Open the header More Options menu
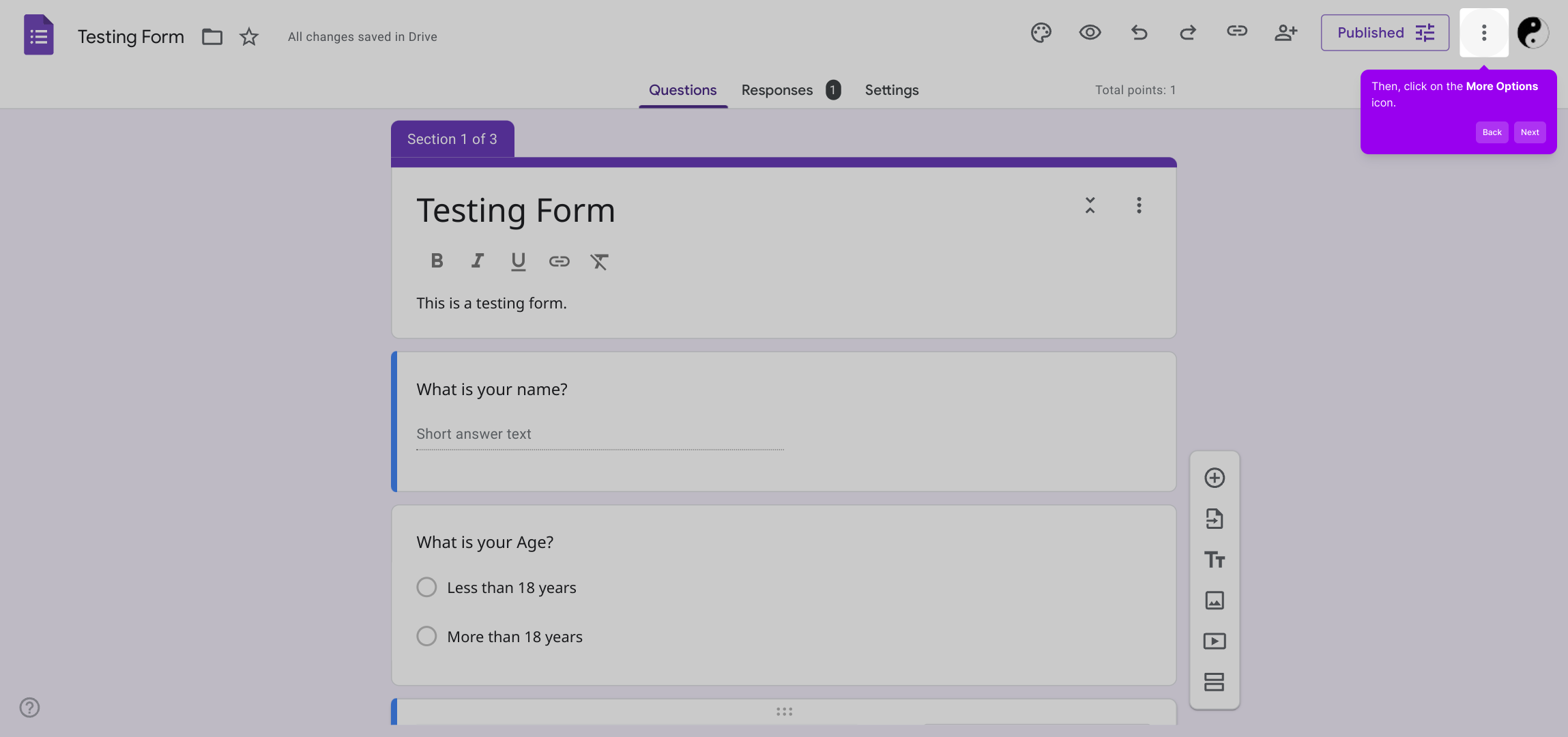Viewport: 1568px width, 737px height. tap(1483, 33)
